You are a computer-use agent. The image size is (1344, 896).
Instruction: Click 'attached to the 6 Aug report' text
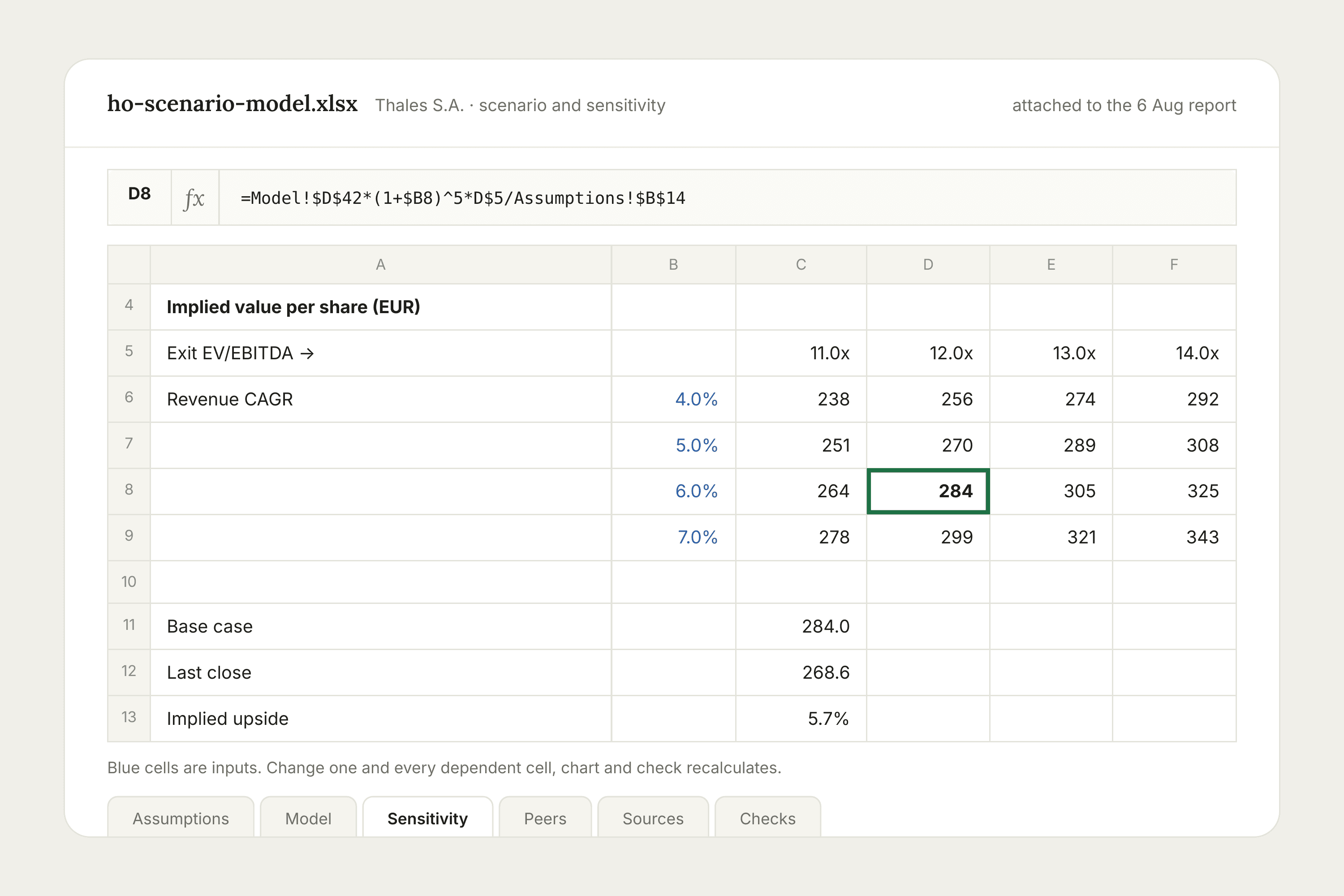(1124, 105)
